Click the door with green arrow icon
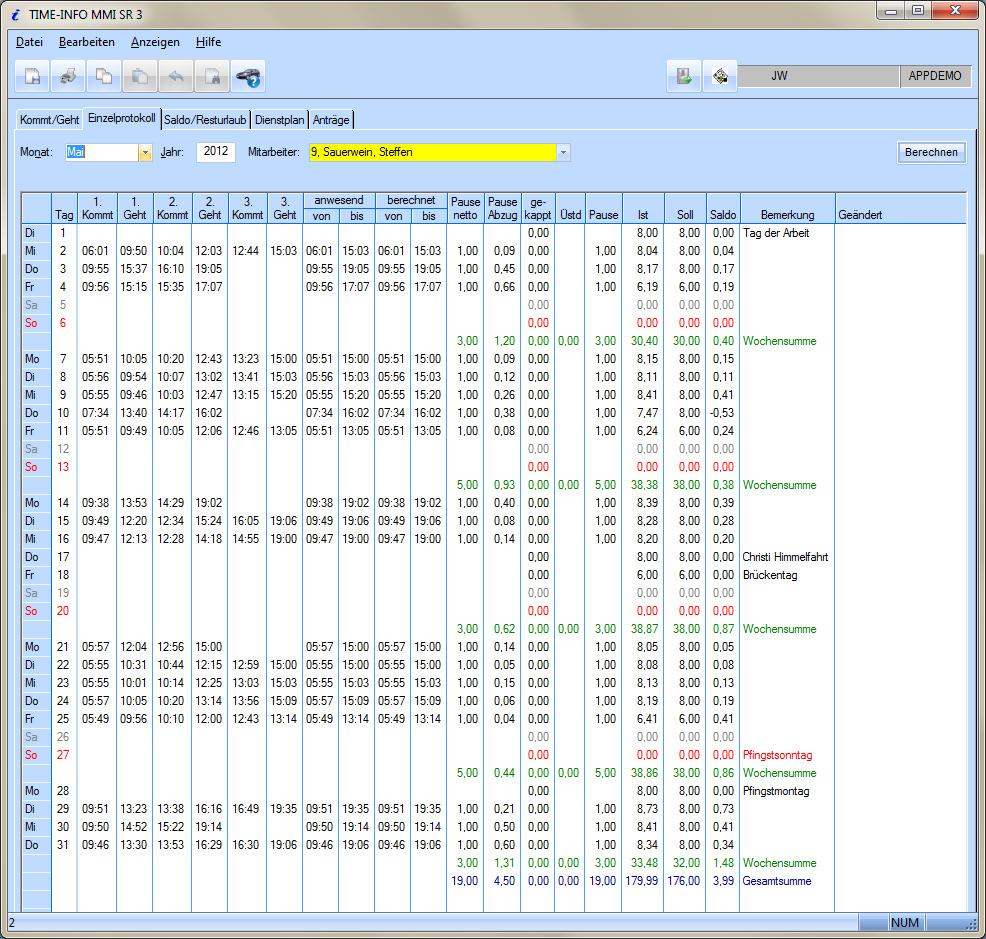 pos(684,77)
